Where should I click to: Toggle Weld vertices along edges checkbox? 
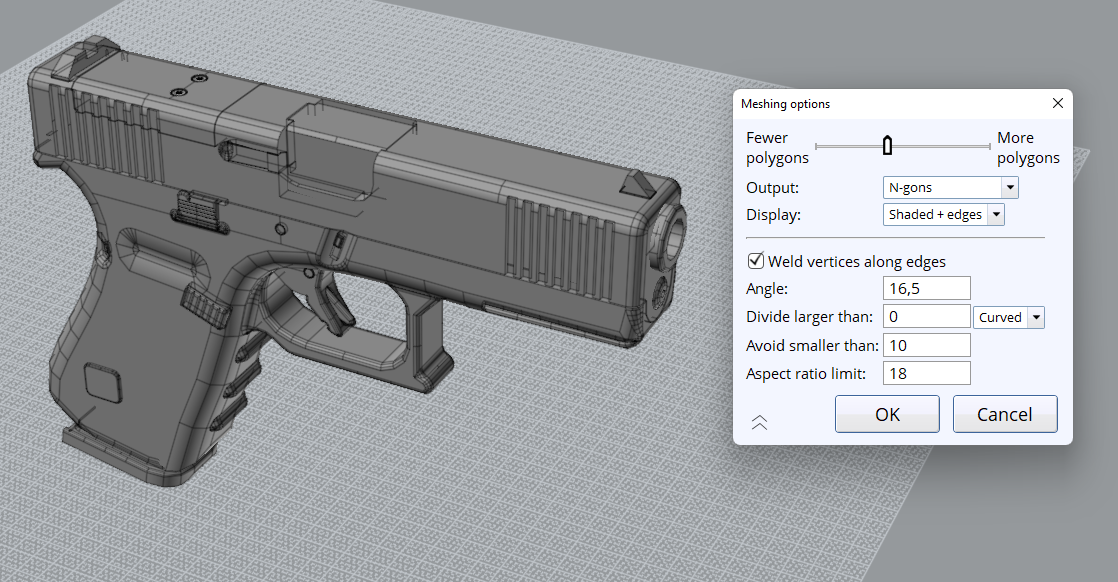tap(756, 261)
